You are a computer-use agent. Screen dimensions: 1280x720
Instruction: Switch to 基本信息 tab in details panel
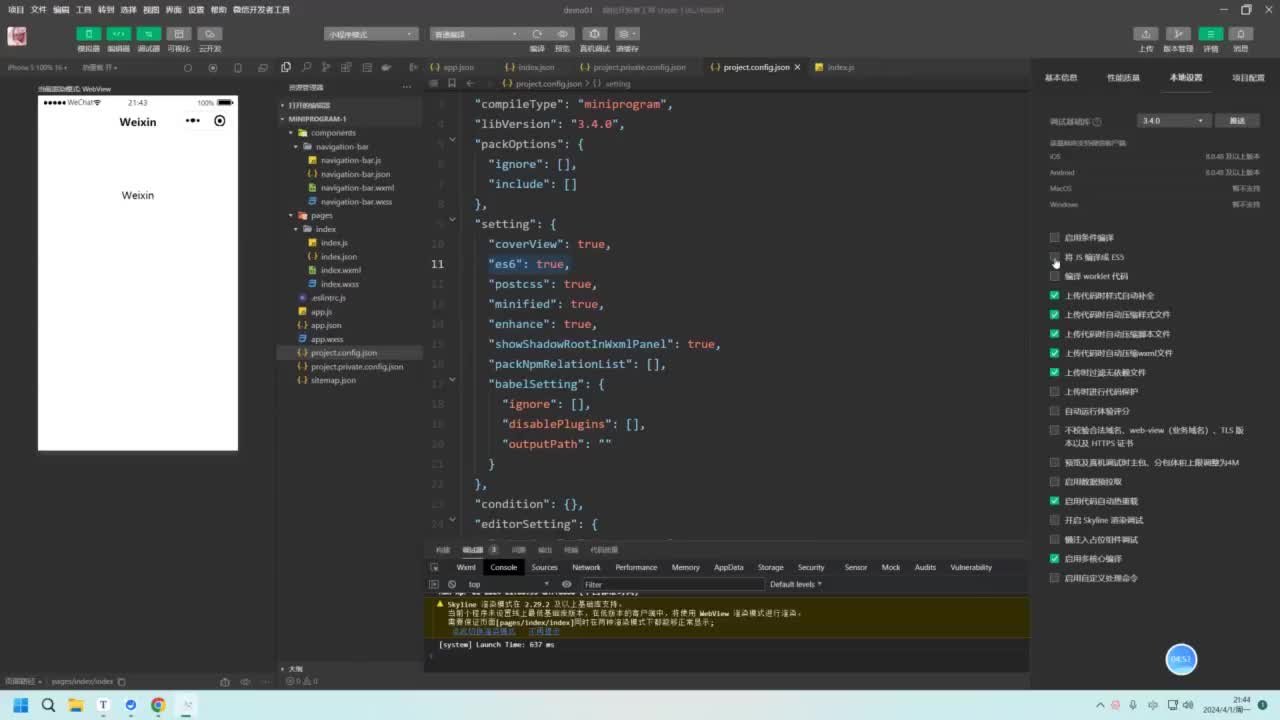click(x=1061, y=77)
